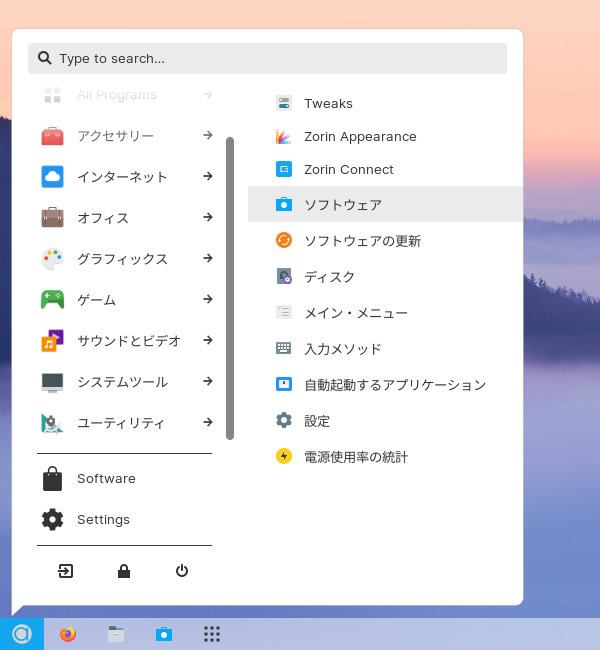Image resolution: width=600 pixels, height=650 pixels.
Task: Click the サウンドとビデオ media icon
Action: coord(52,341)
